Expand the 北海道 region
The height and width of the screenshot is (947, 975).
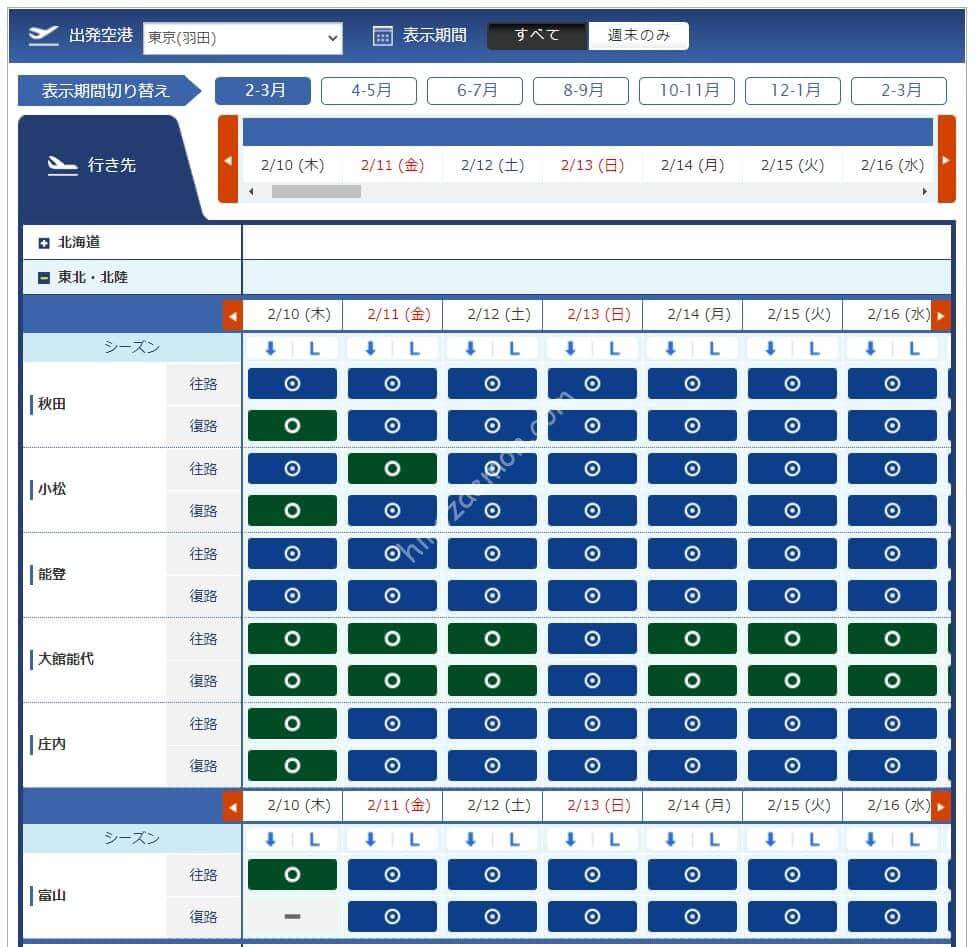point(44,243)
